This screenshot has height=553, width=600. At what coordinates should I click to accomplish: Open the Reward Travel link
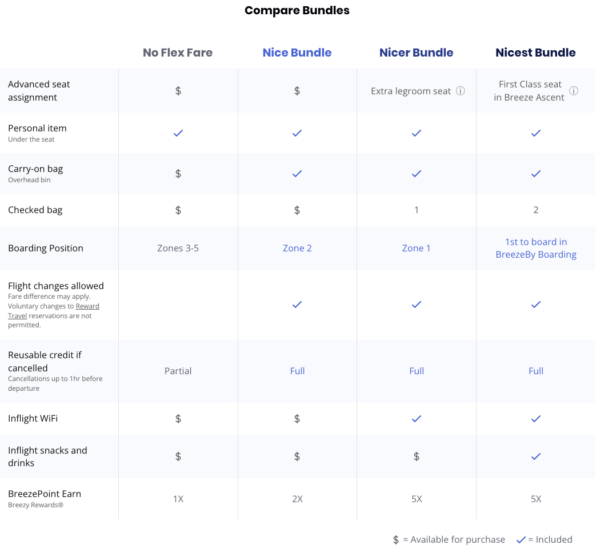click(x=54, y=311)
